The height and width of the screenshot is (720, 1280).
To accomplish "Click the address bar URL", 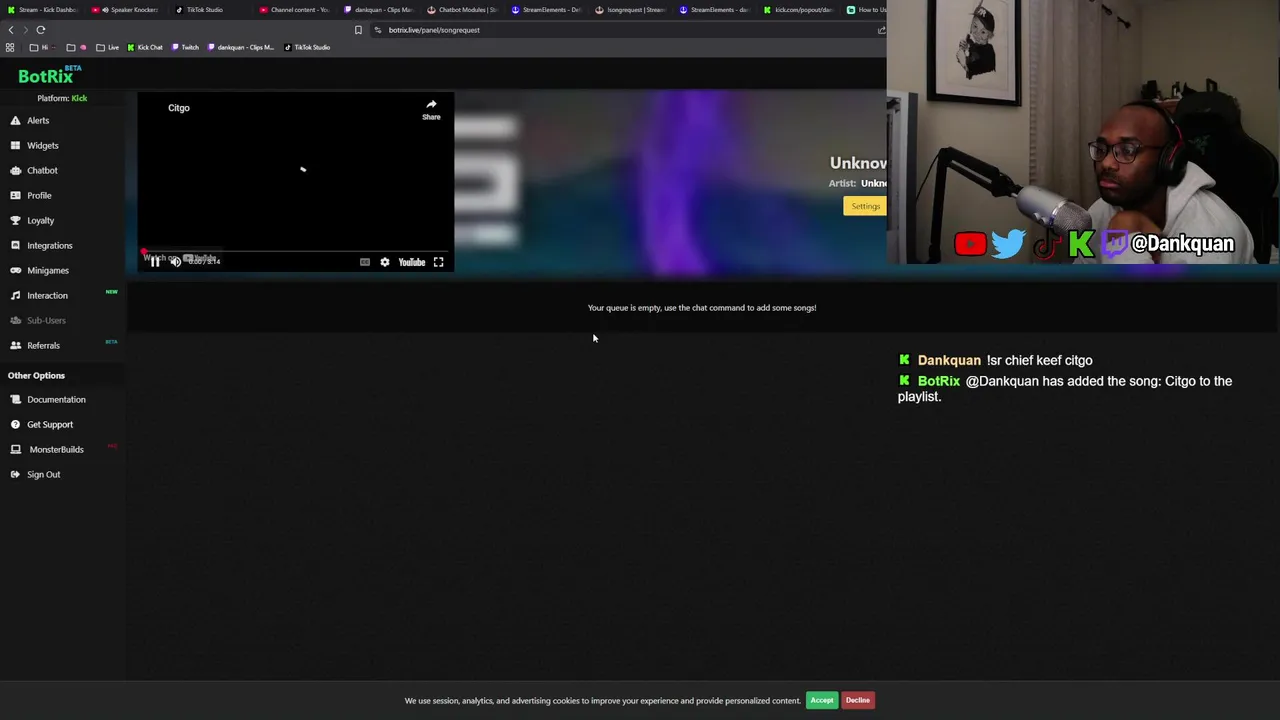I will [x=434, y=30].
